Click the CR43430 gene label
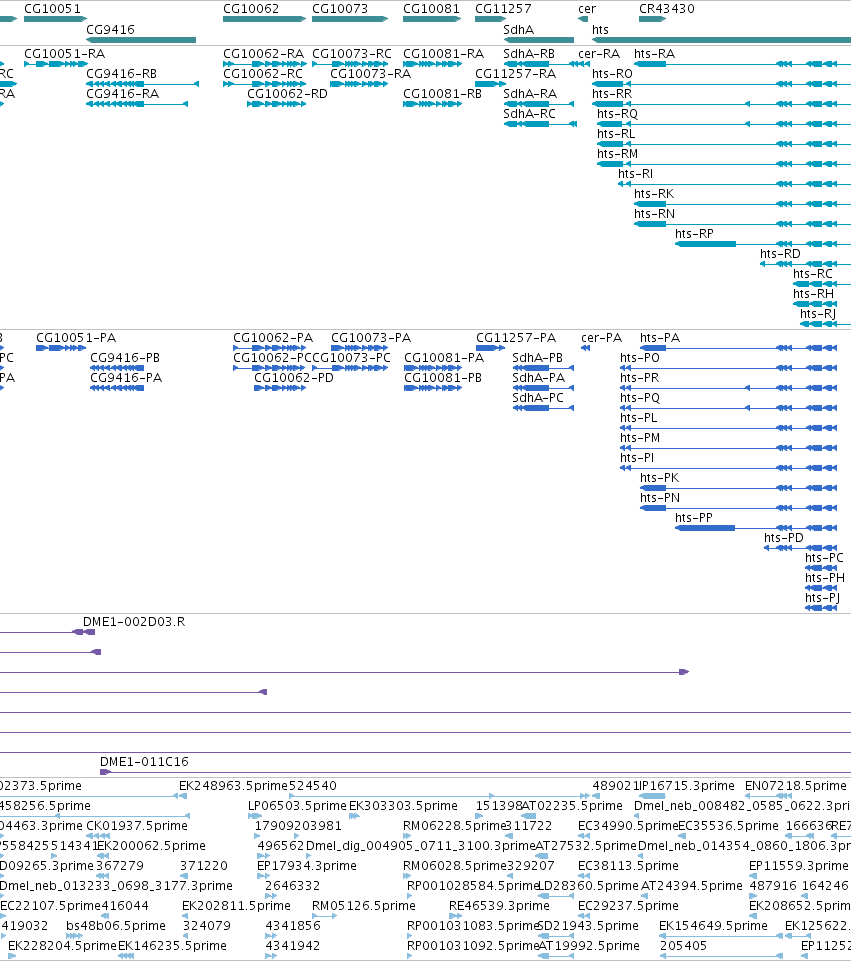 (667, 9)
